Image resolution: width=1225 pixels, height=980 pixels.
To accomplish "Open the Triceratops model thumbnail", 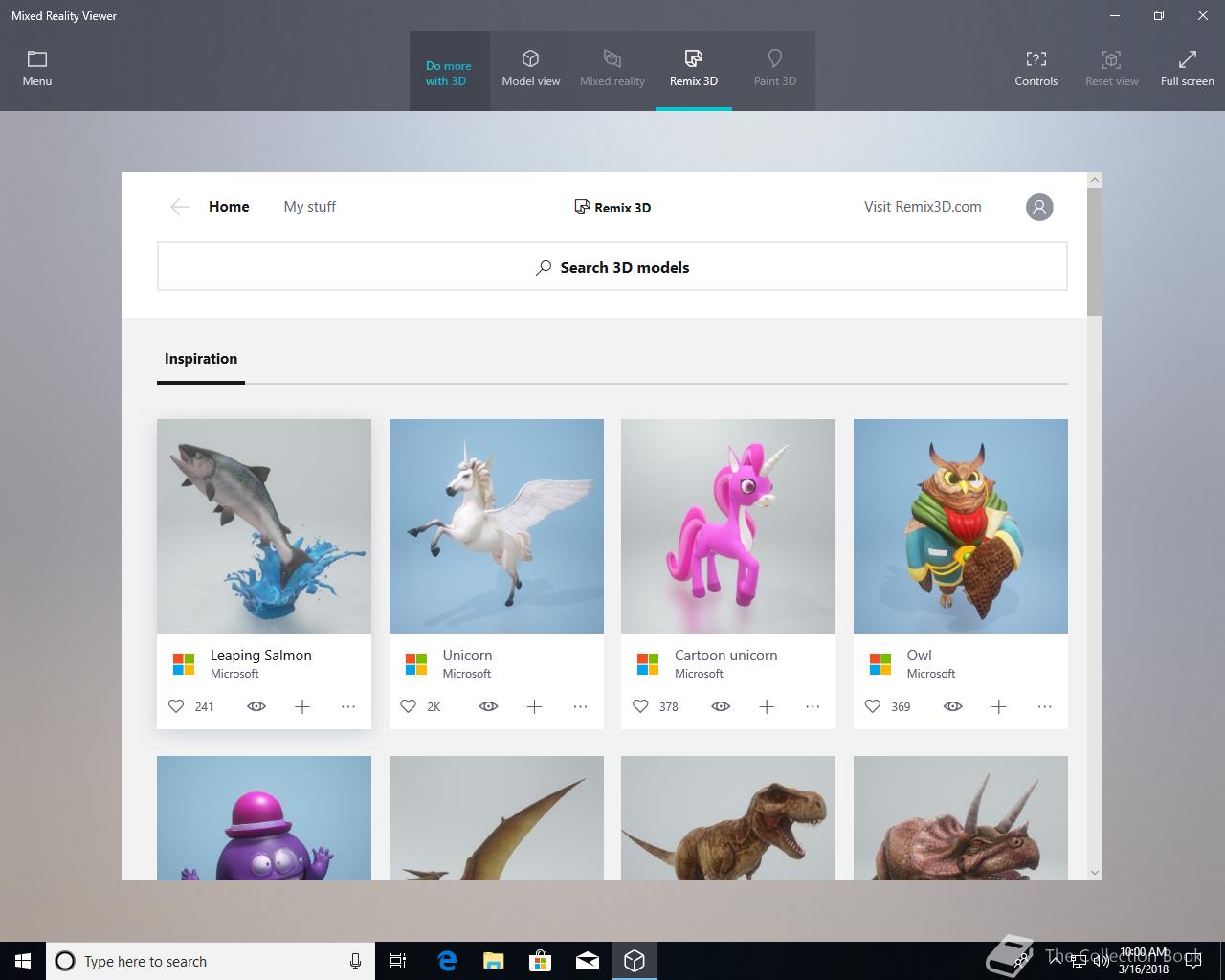I will [x=961, y=818].
